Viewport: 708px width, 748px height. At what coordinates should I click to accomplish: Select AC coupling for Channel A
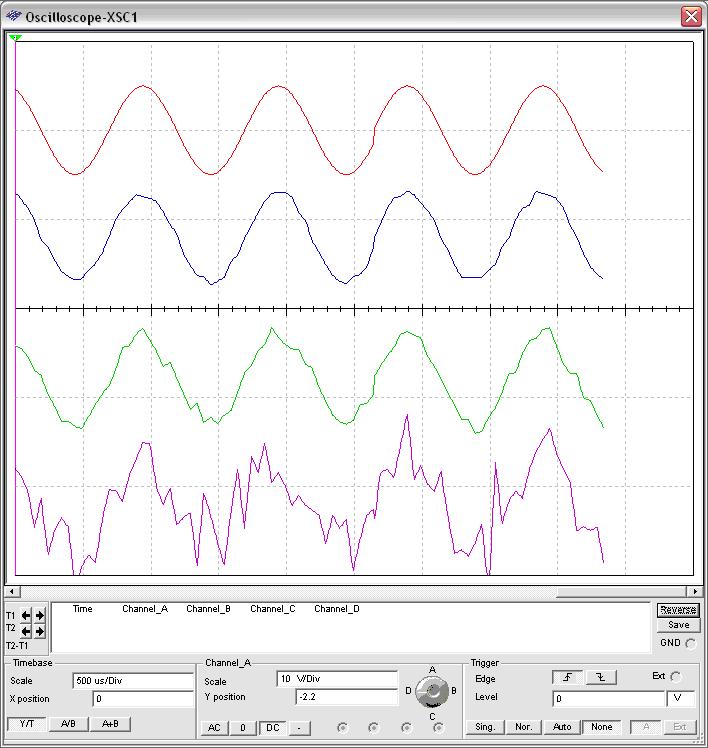click(x=214, y=727)
